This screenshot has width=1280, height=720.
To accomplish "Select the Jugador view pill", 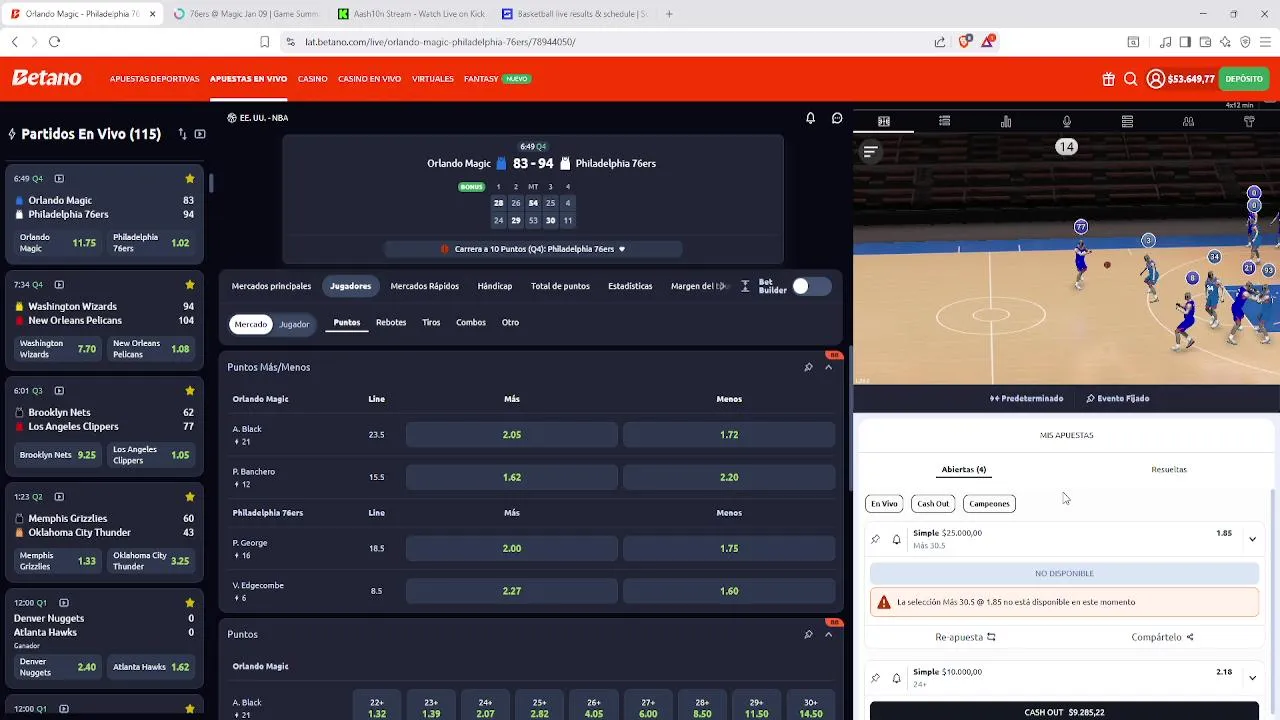I will [x=294, y=324].
